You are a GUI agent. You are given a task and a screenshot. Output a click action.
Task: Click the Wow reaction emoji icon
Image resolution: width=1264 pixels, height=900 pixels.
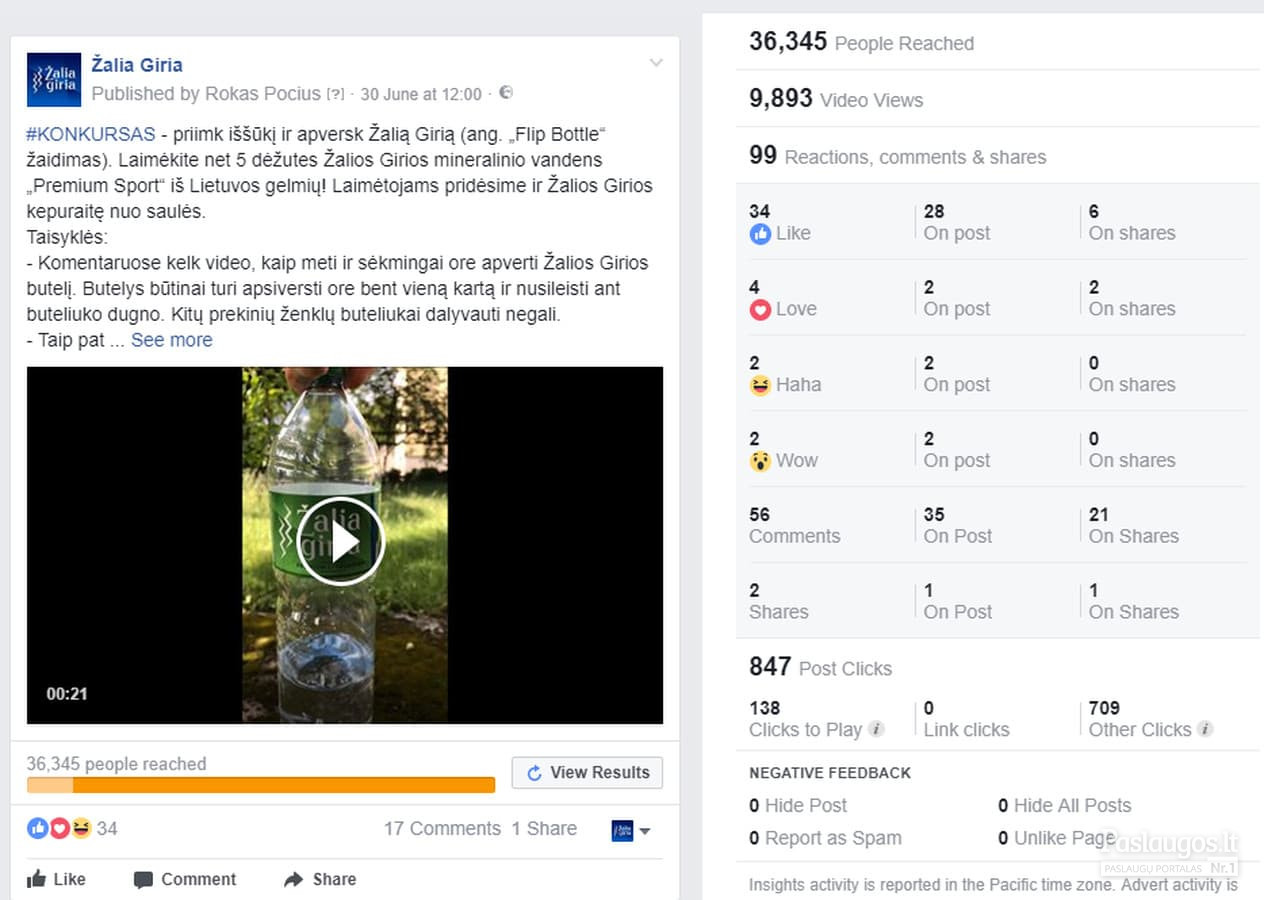pos(760,461)
